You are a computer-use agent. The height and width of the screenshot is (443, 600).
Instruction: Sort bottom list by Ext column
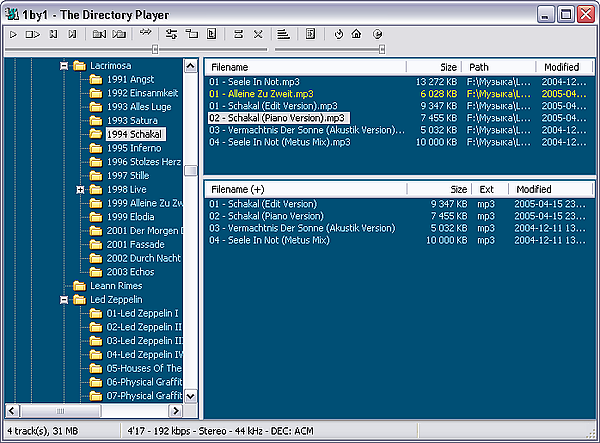tap(487, 188)
